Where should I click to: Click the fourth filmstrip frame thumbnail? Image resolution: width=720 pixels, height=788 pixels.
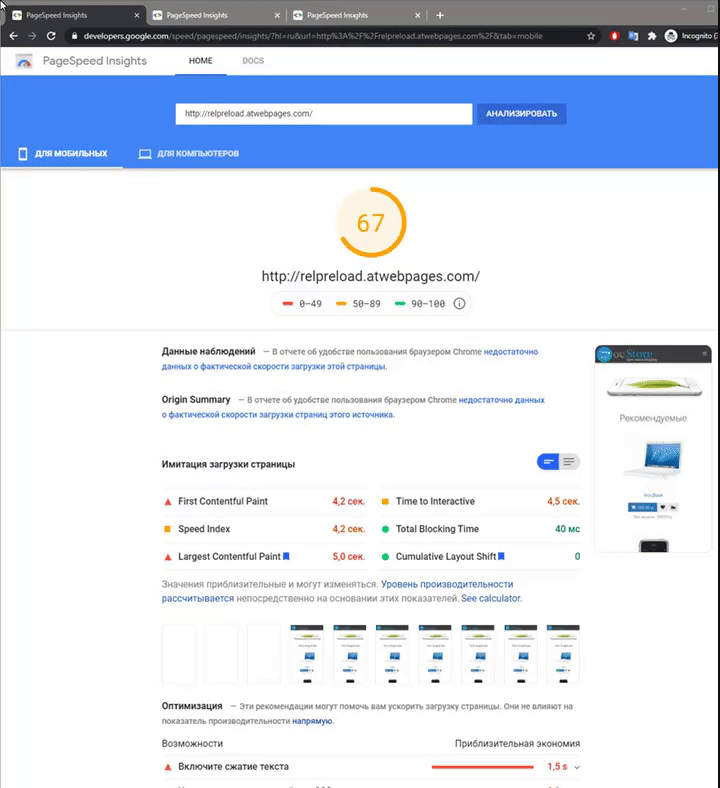pyautogui.click(x=306, y=653)
